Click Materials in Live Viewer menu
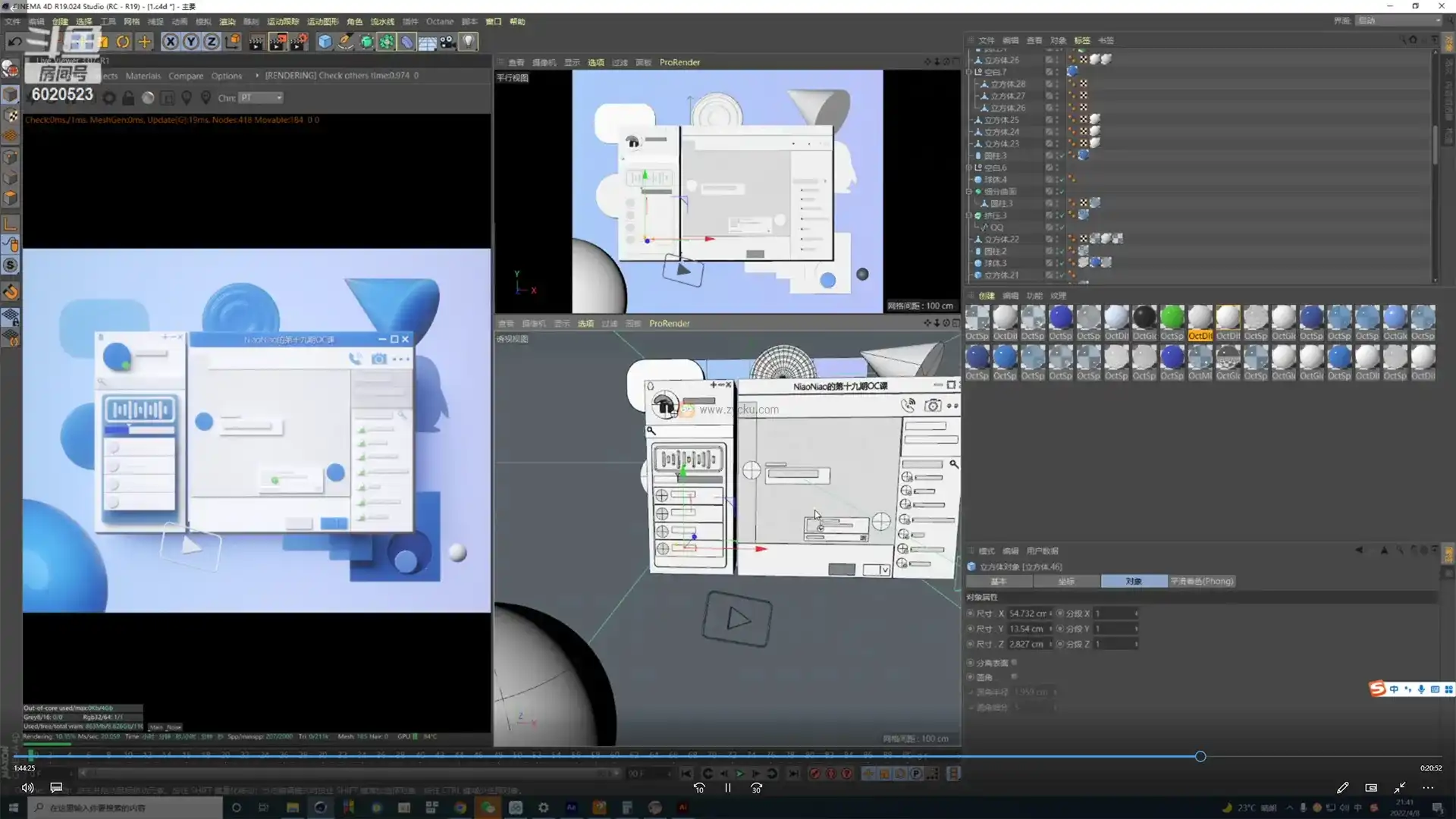The image size is (1456, 819). point(143,76)
